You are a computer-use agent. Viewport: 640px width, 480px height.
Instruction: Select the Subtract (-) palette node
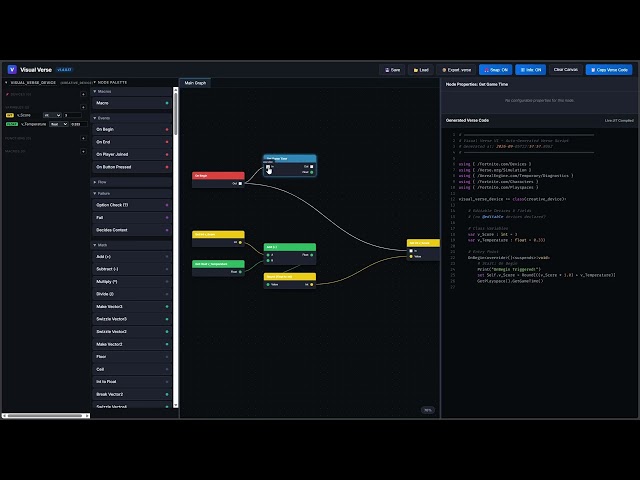click(131, 269)
